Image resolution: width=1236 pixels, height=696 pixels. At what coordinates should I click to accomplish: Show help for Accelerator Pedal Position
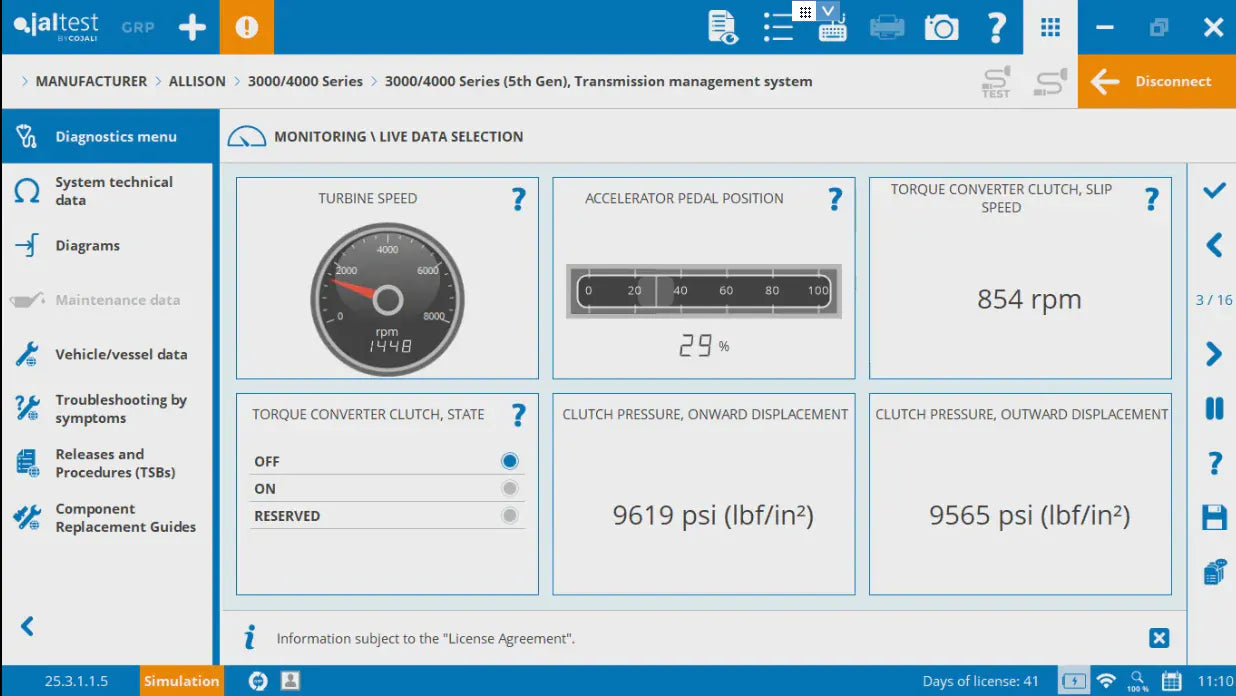(835, 199)
